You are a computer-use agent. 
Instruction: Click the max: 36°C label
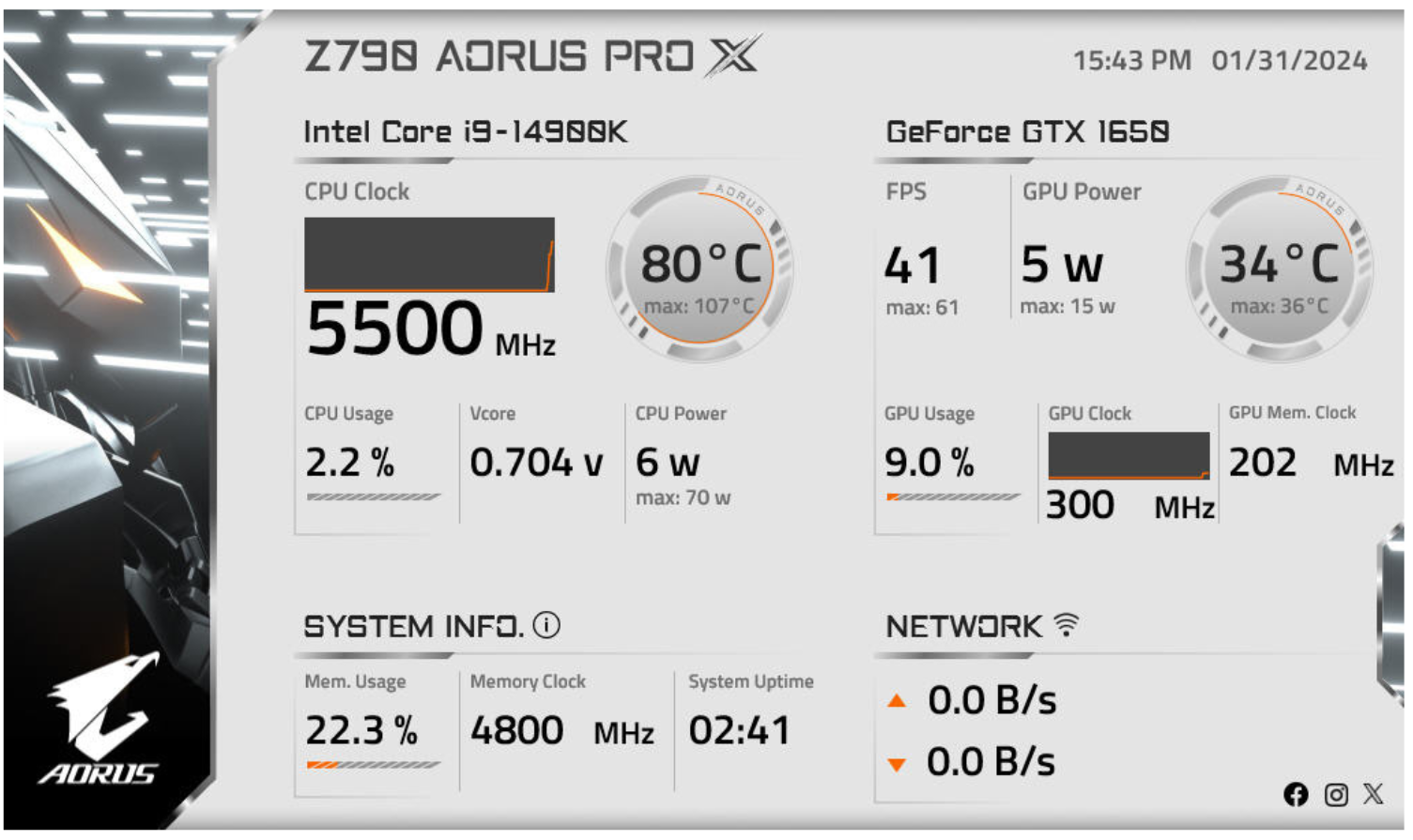1279,306
